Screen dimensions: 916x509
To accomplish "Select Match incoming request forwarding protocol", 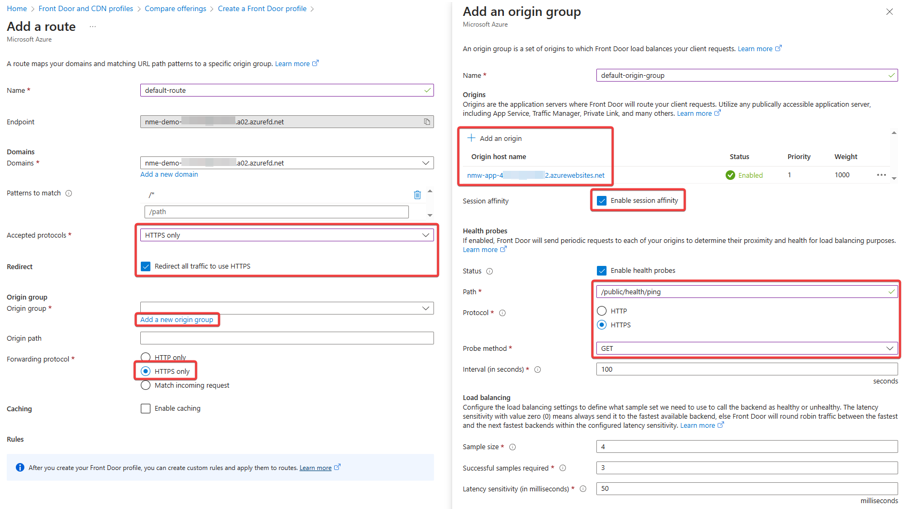I will 145,385.
